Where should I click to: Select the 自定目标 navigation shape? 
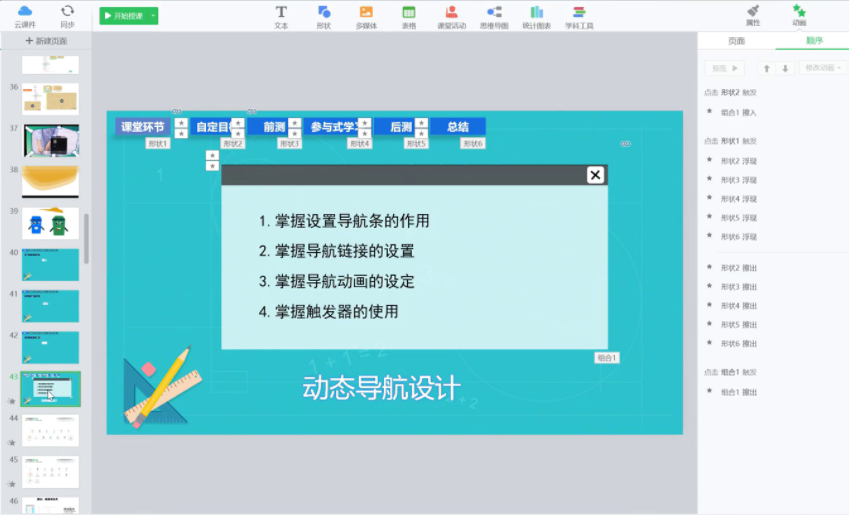(x=212, y=127)
